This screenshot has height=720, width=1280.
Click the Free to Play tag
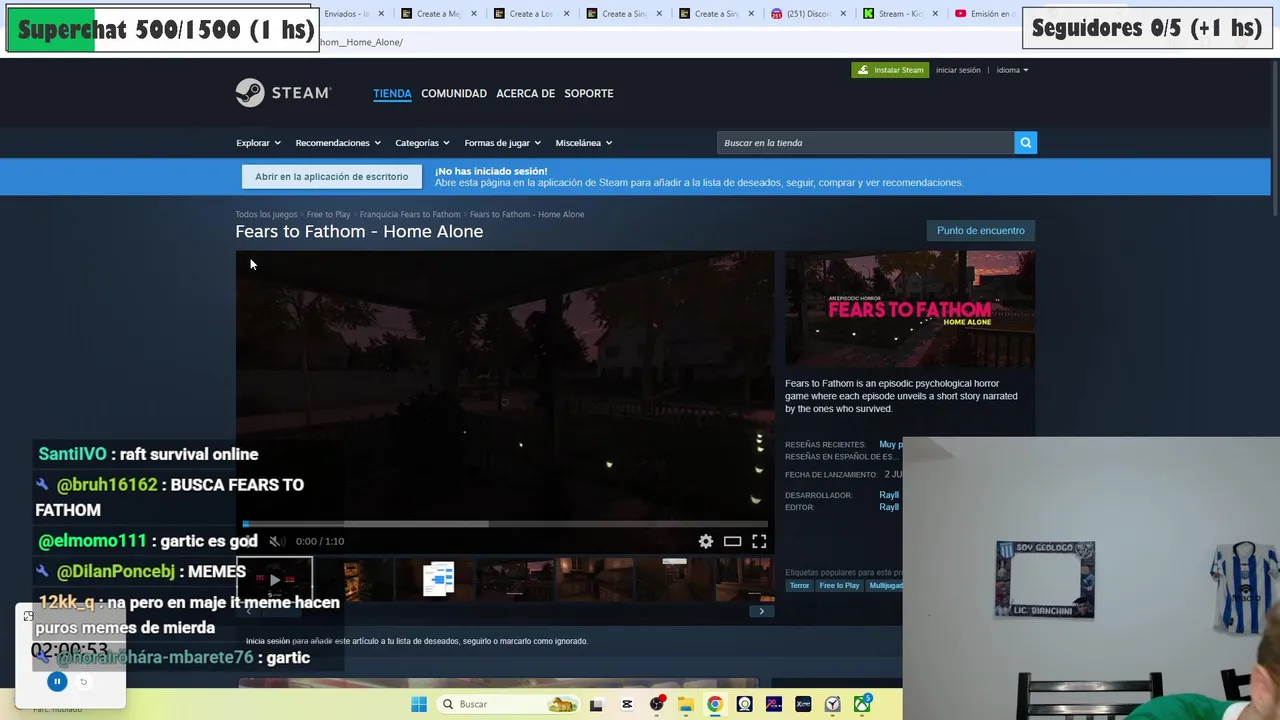(x=839, y=585)
